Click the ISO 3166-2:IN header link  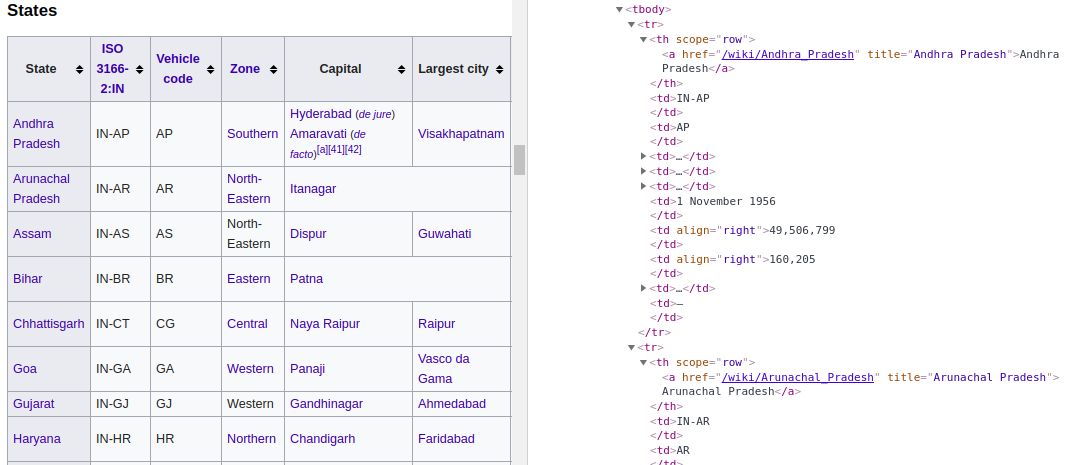click(113, 69)
